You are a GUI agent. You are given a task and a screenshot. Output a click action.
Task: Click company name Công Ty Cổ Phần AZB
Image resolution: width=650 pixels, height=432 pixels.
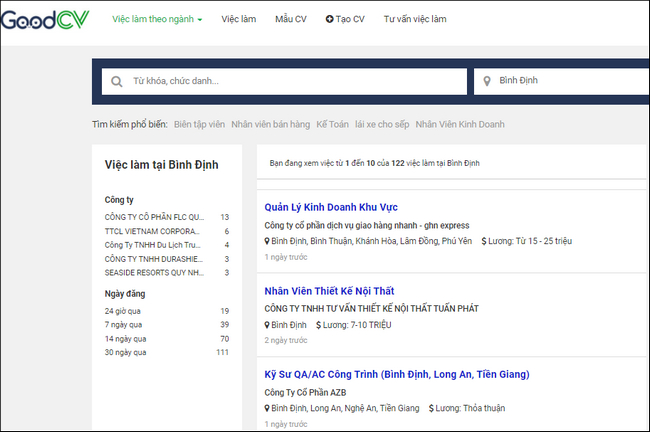[305, 392]
